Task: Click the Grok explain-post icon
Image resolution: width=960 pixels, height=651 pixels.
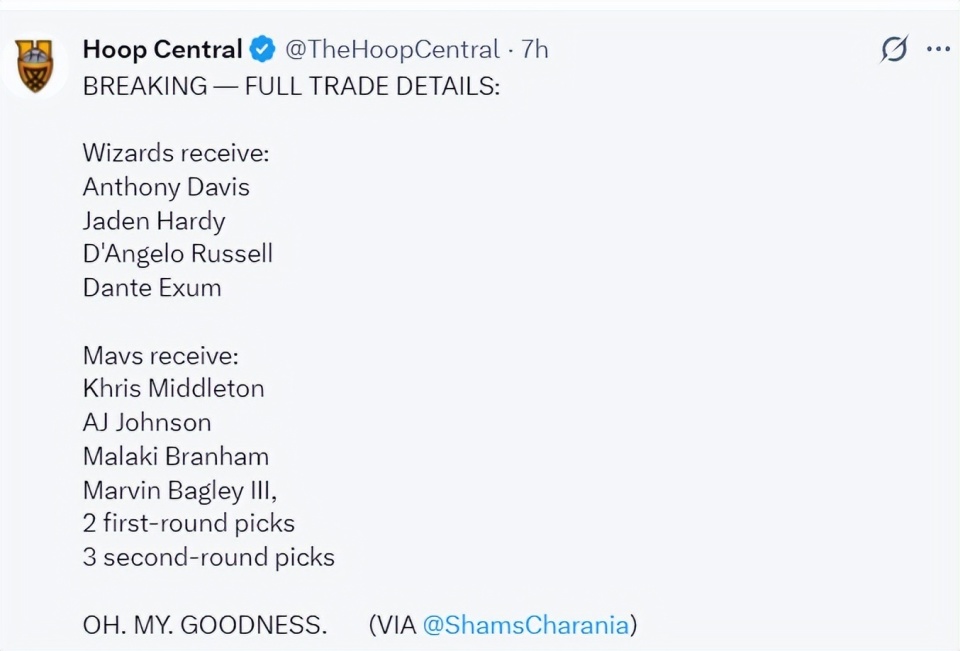Action: tap(893, 50)
